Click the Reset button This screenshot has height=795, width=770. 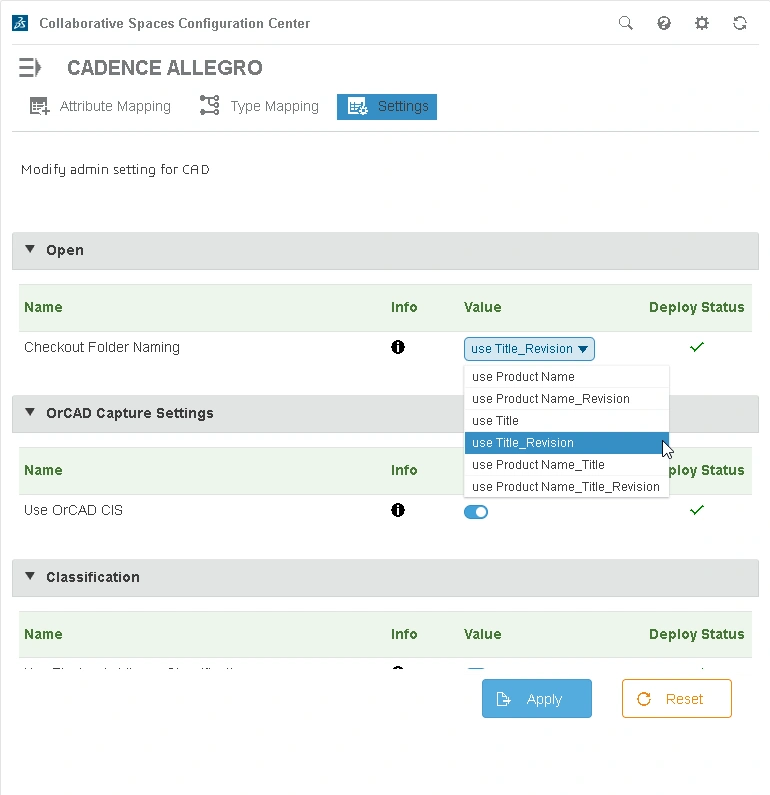pos(677,699)
